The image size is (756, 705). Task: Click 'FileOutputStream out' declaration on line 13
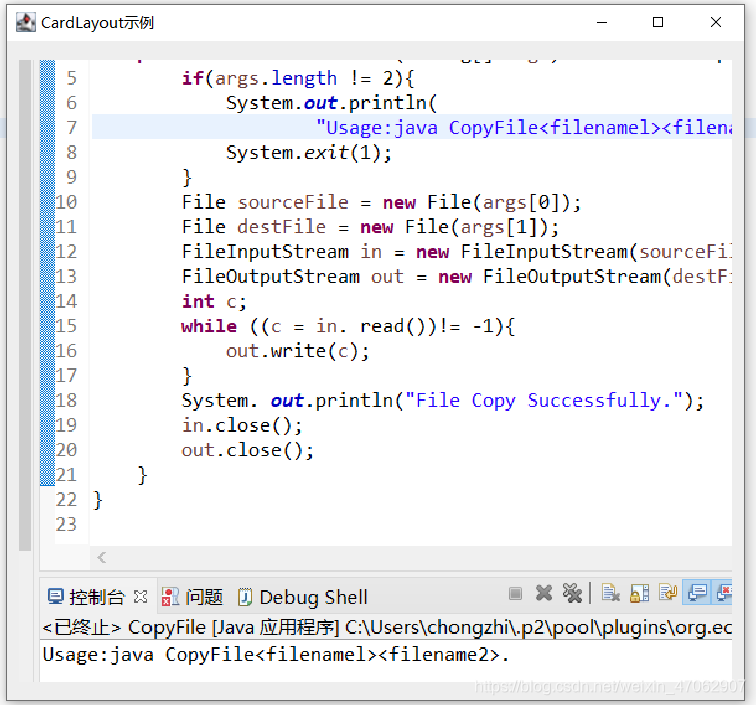293,277
